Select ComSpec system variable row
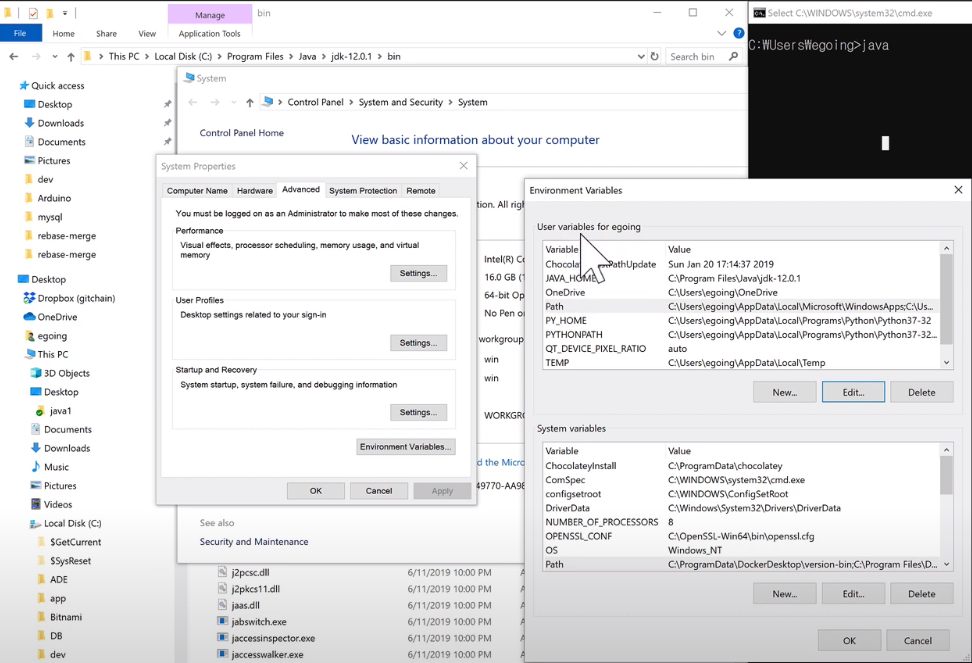972x663 pixels. 741,480
